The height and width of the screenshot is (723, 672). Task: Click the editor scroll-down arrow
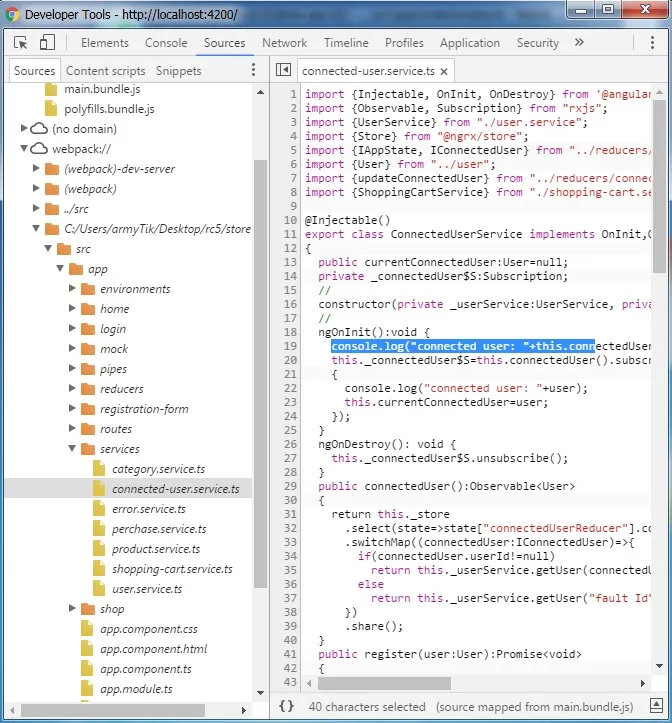click(x=660, y=665)
